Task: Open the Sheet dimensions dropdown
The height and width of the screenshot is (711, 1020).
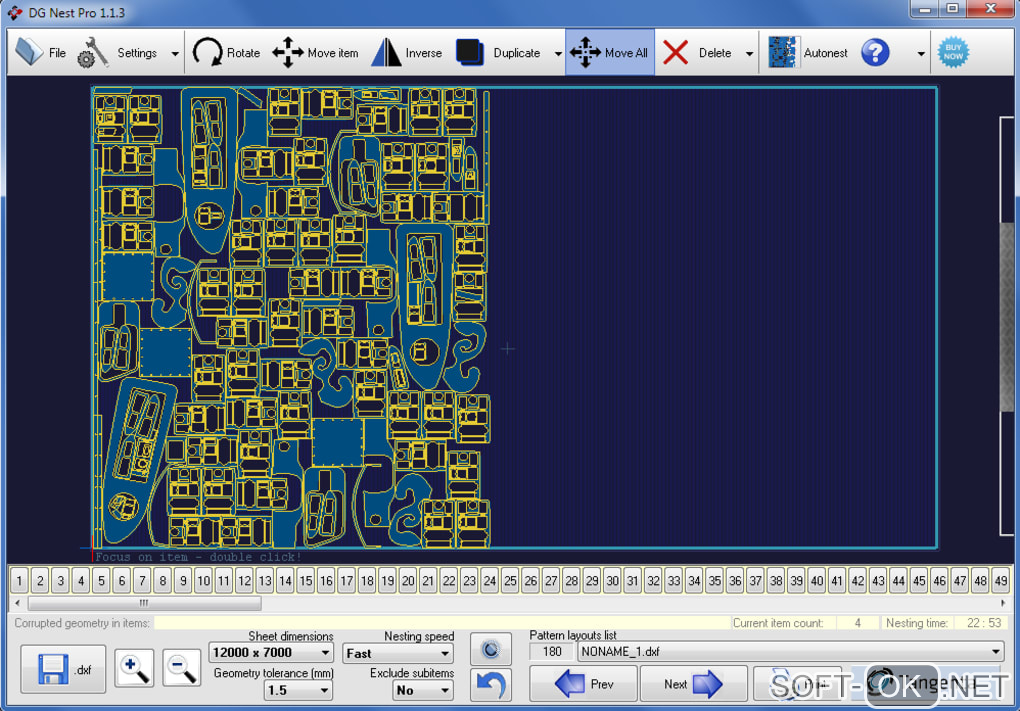Action: point(271,652)
